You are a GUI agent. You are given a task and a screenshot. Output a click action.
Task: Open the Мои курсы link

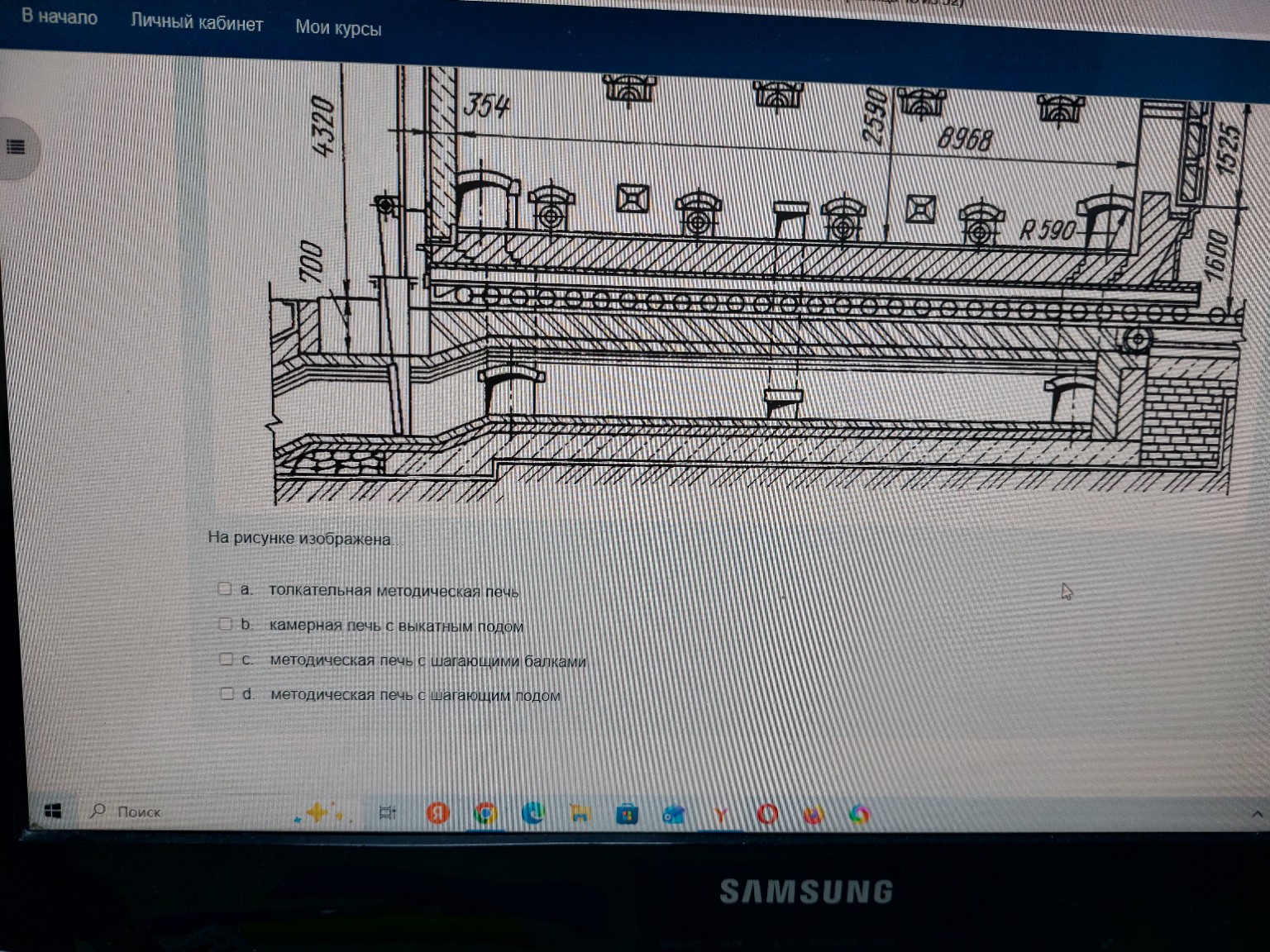pyautogui.click(x=338, y=28)
